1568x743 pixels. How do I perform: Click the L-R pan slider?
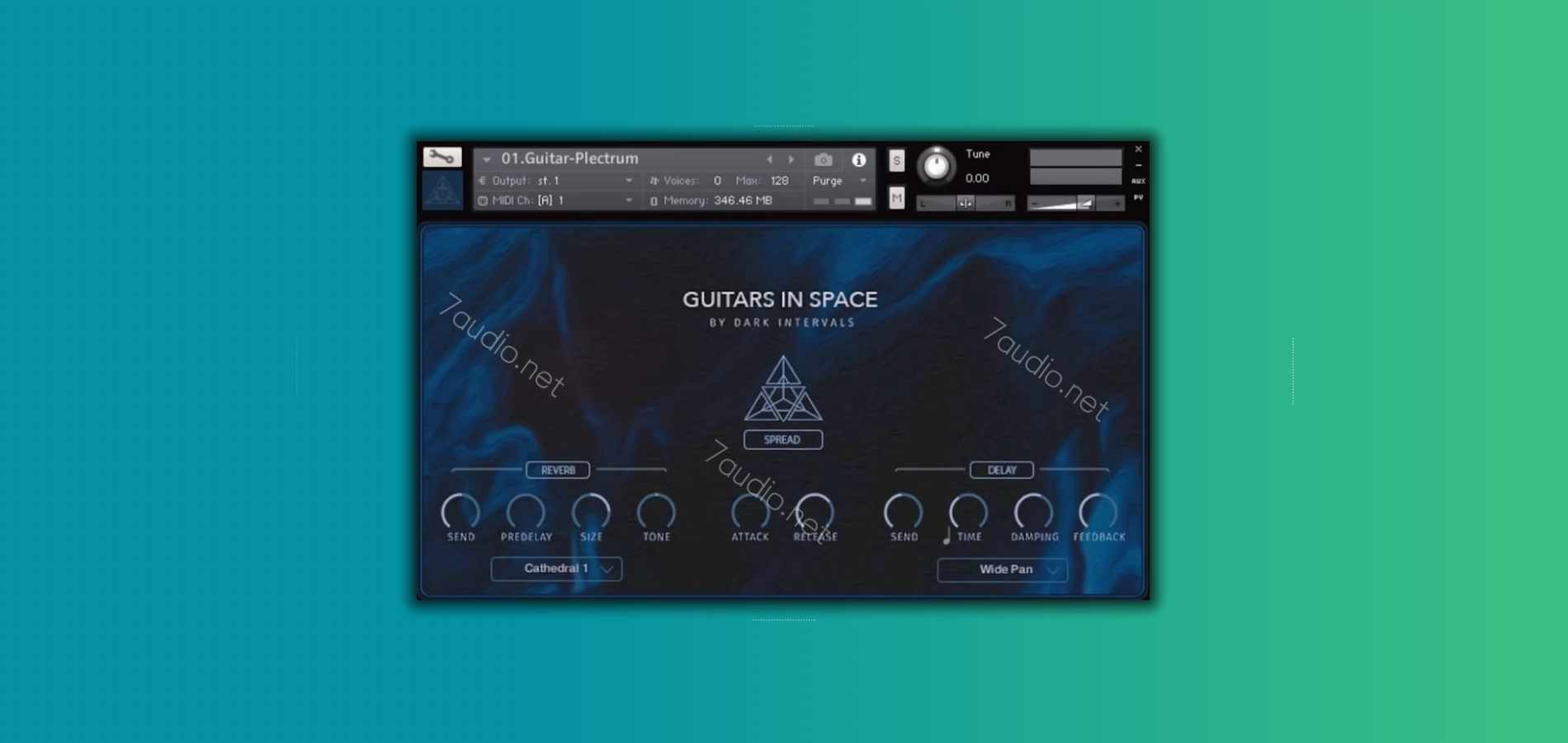coord(966,203)
